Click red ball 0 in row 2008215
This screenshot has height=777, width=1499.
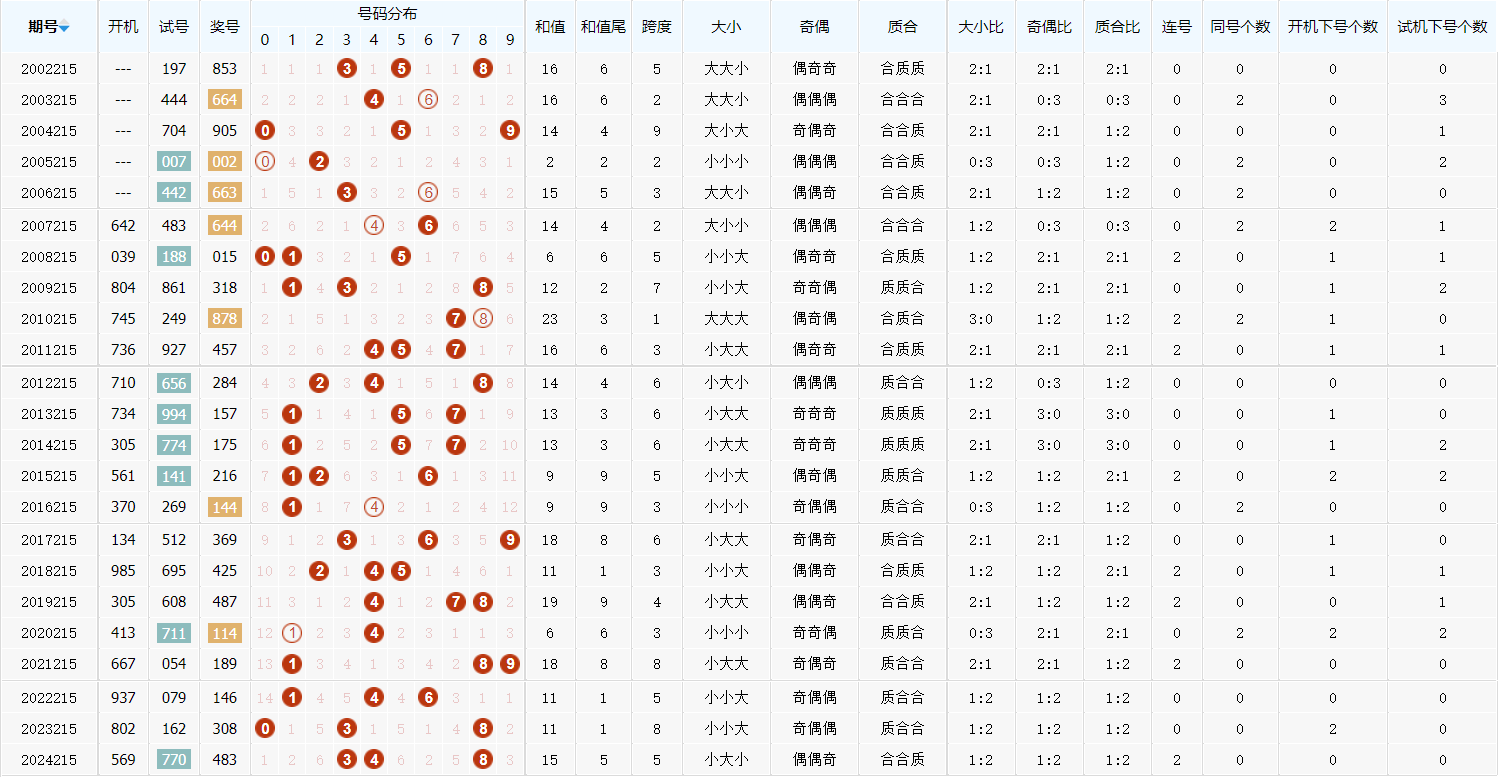pos(265,256)
